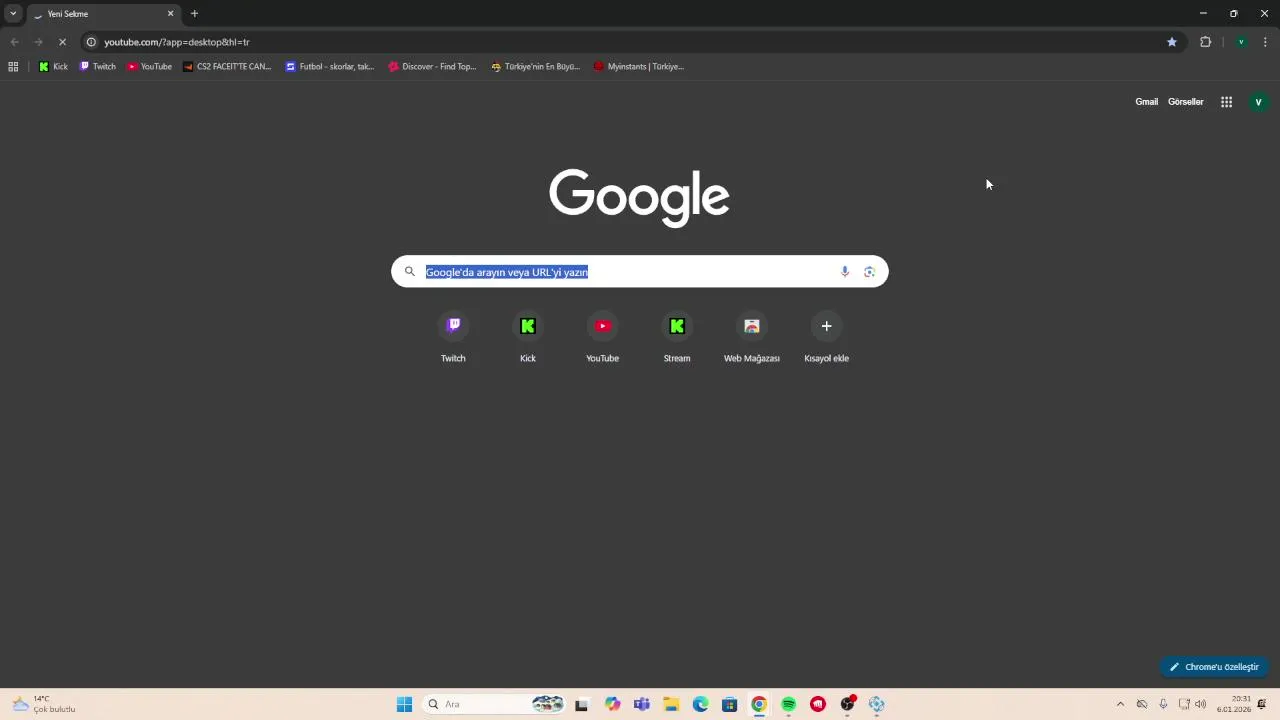The width and height of the screenshot is (1280, 720).
Task: Expand the system tray hidden icons chevron
Action: (x=1120, y=704)
